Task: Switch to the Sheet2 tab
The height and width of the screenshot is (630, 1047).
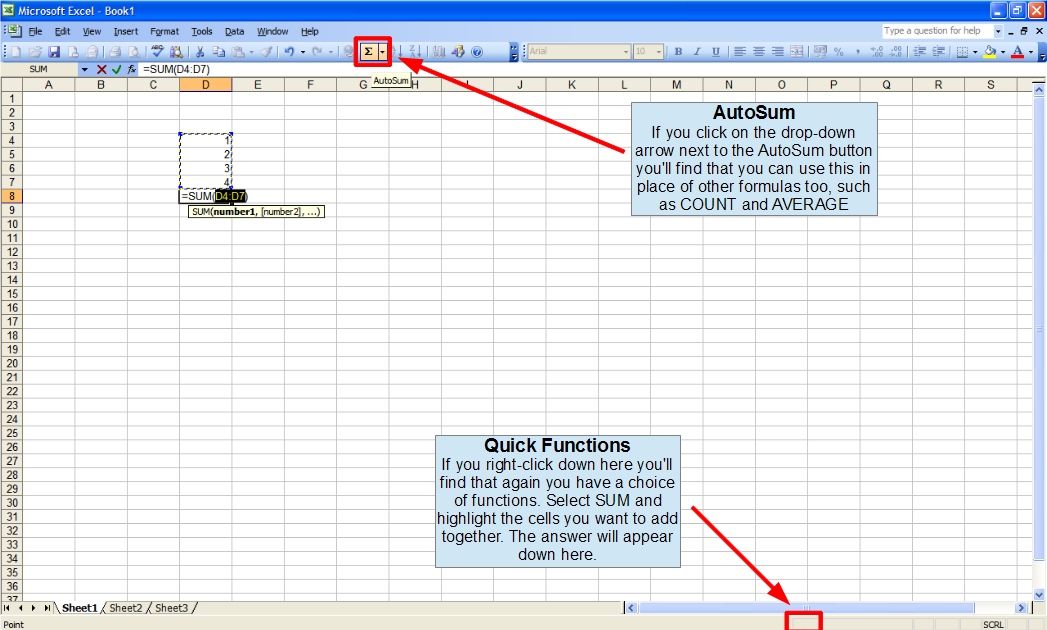Action: [x=126, y=608]
